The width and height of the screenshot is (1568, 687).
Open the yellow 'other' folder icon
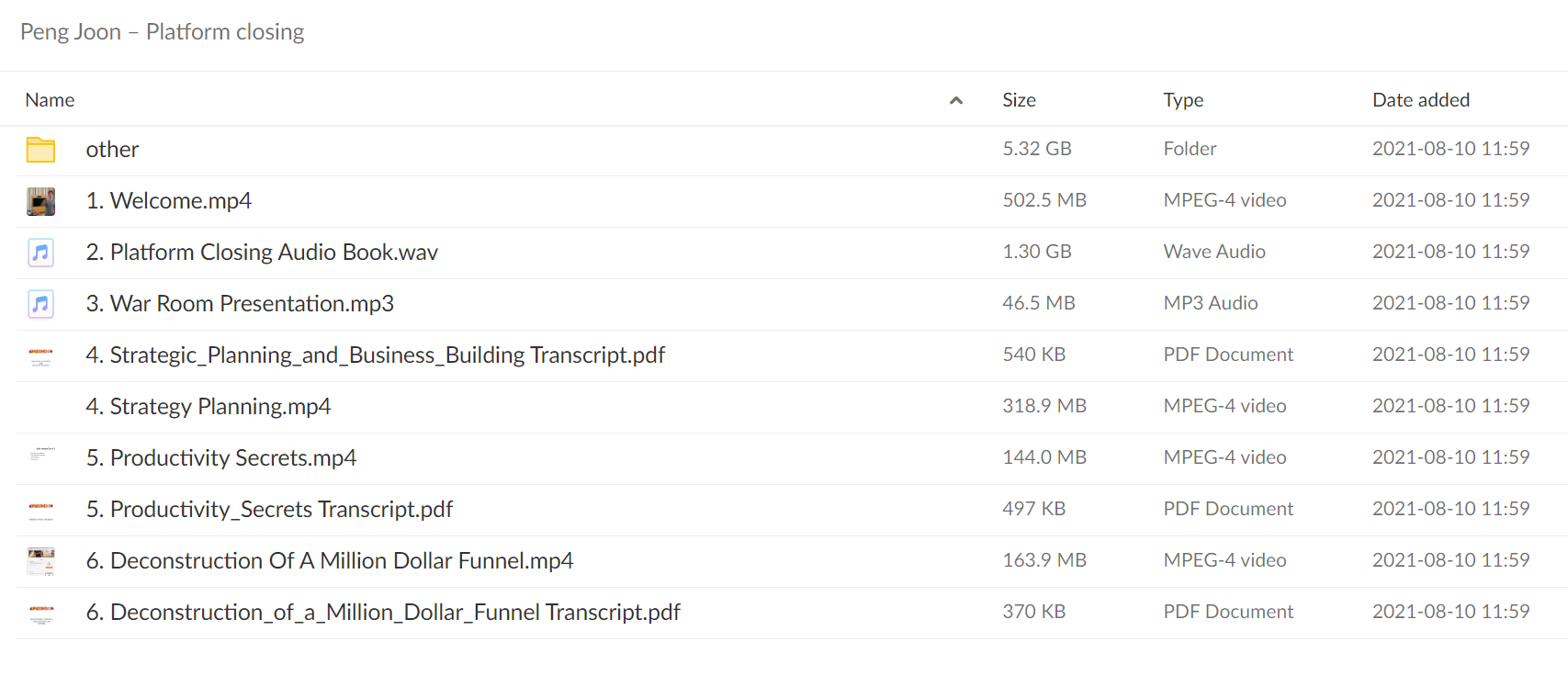40,150
